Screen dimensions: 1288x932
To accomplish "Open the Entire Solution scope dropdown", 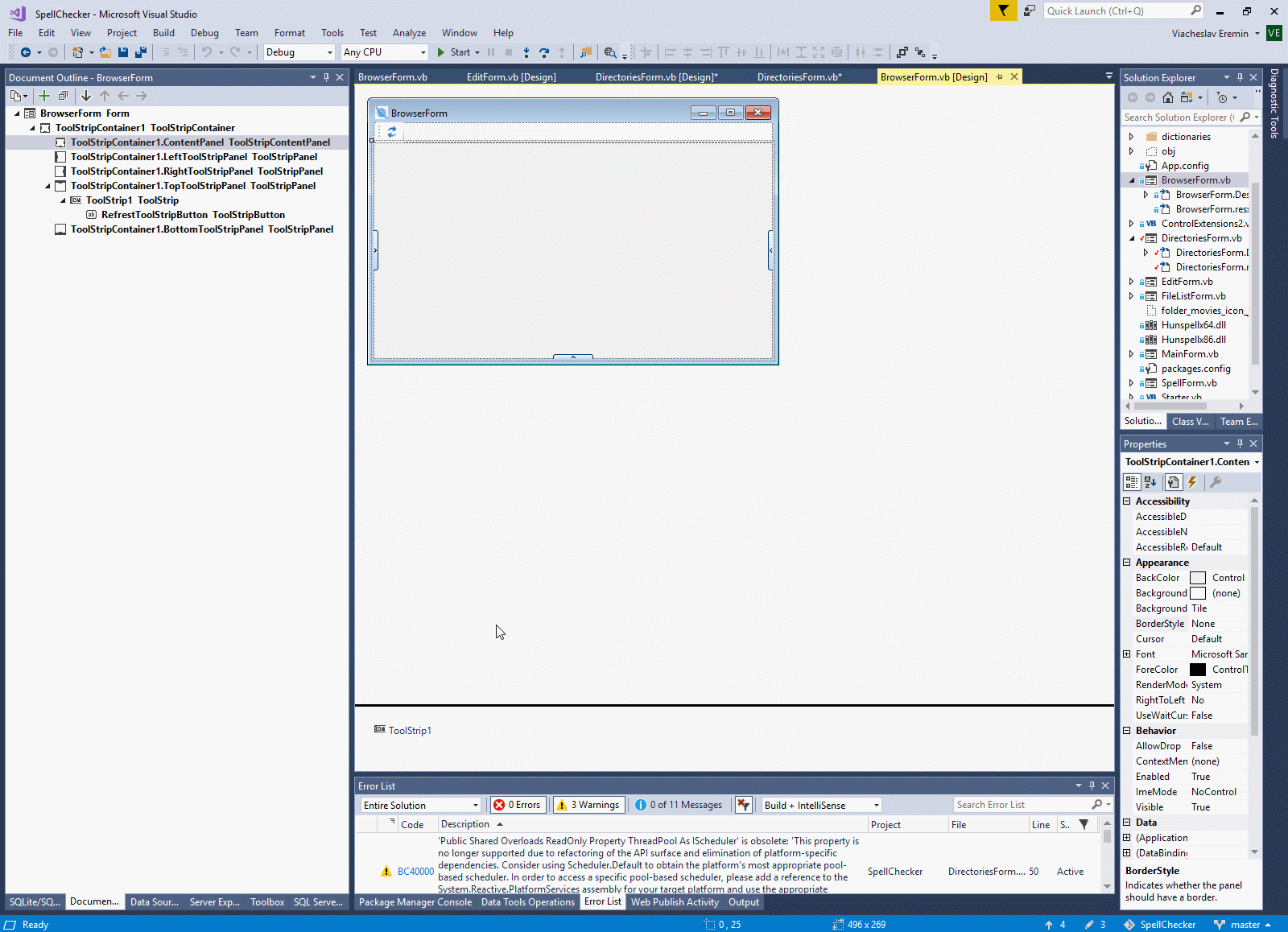I will (421, 805).
